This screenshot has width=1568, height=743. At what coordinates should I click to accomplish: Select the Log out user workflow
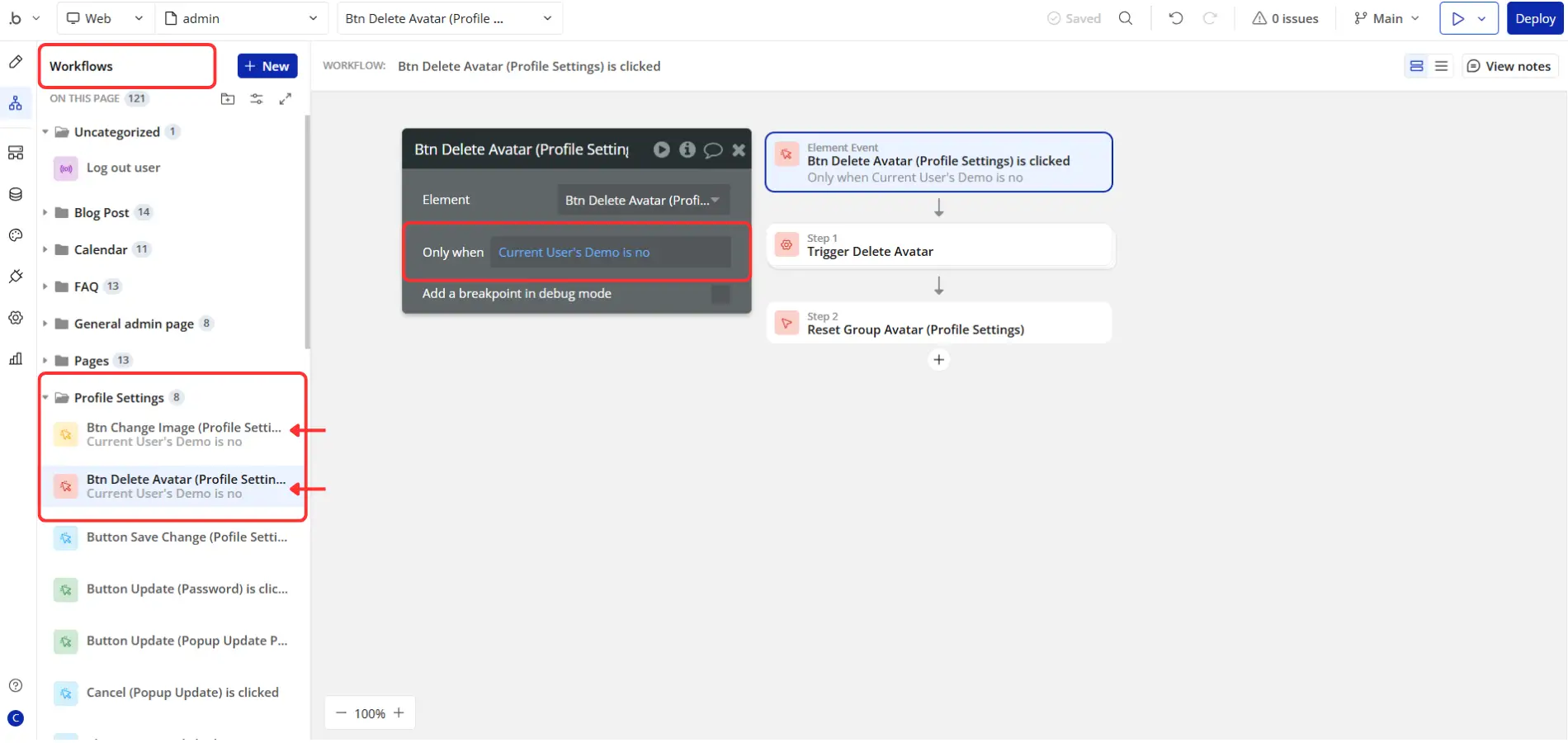[x=123, y=168]
